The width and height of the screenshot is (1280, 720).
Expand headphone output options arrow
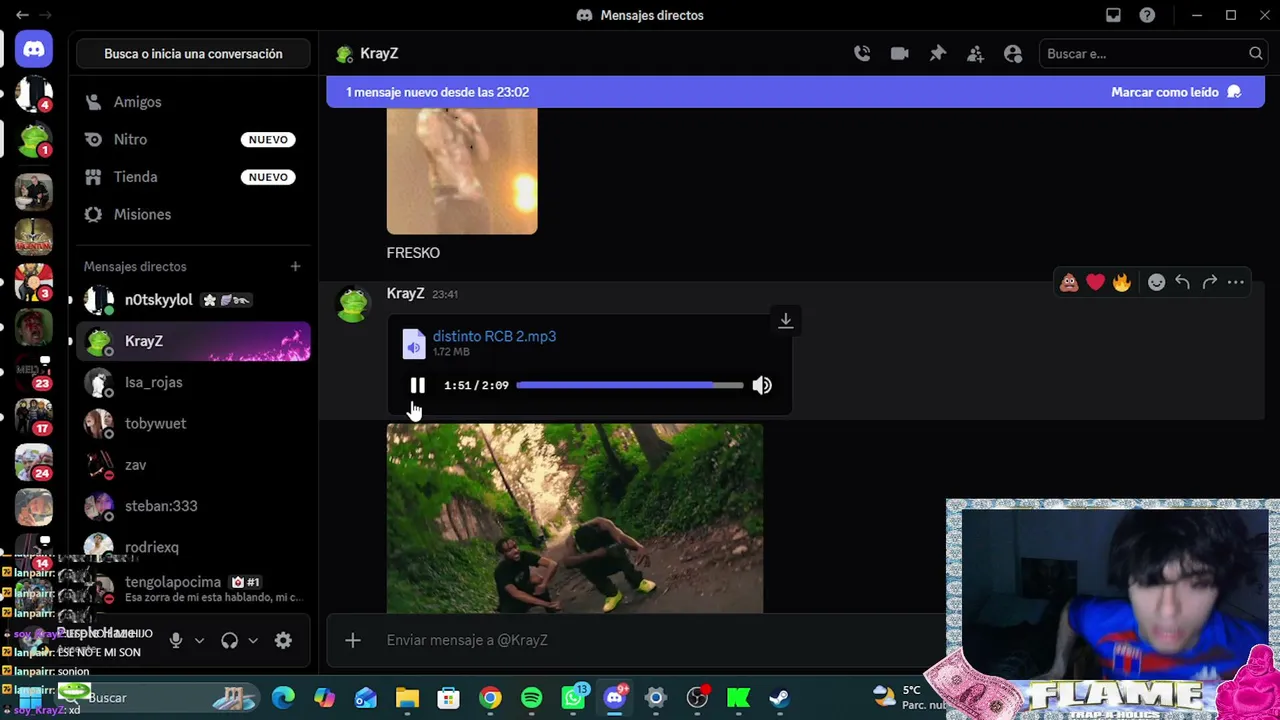coord(253,640)
